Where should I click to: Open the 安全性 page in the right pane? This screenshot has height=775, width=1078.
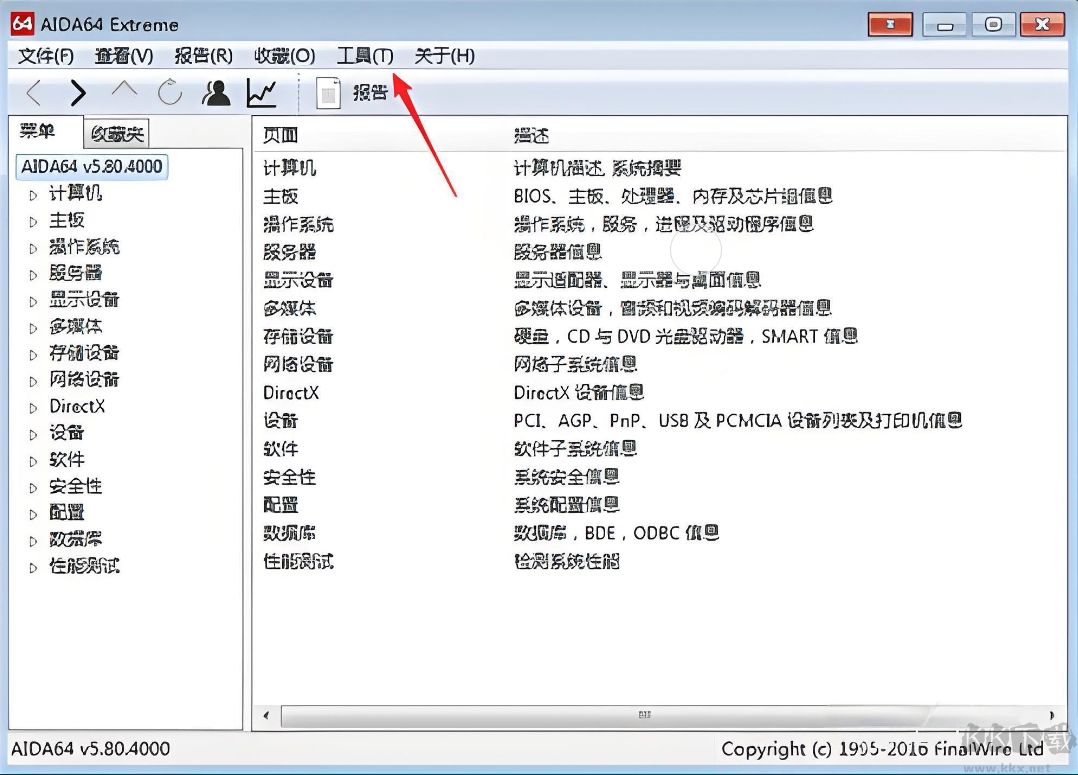[x=290, y=477]
